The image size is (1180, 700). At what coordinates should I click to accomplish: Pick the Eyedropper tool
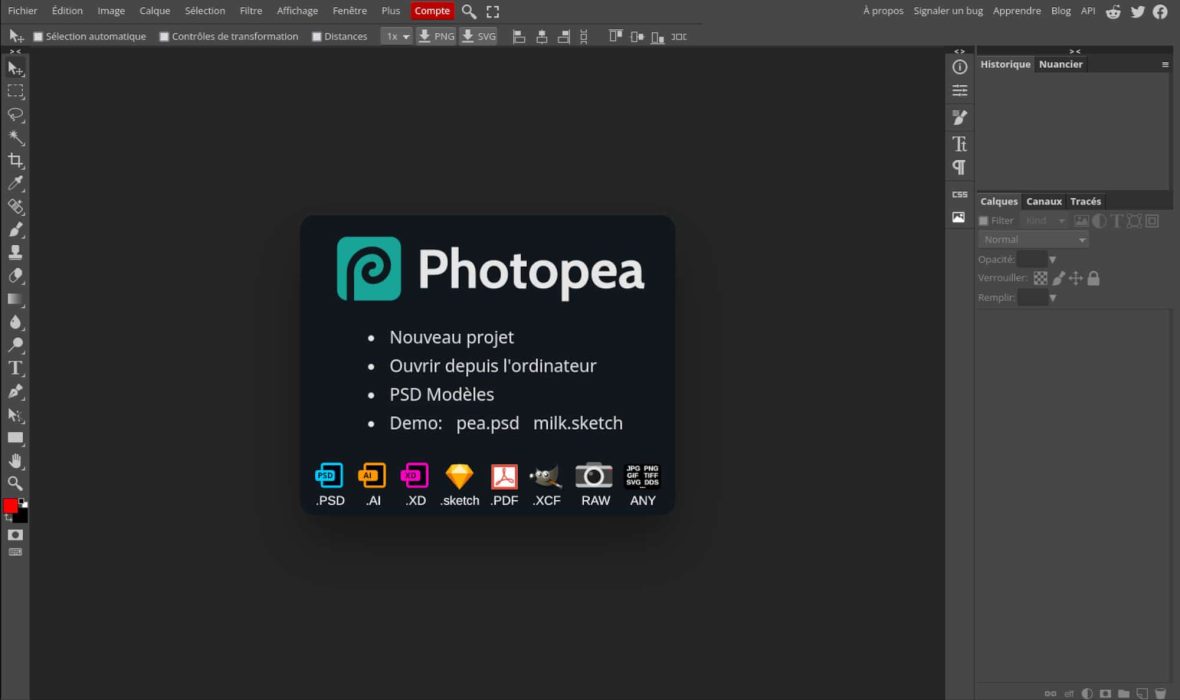tap(16, 183)
